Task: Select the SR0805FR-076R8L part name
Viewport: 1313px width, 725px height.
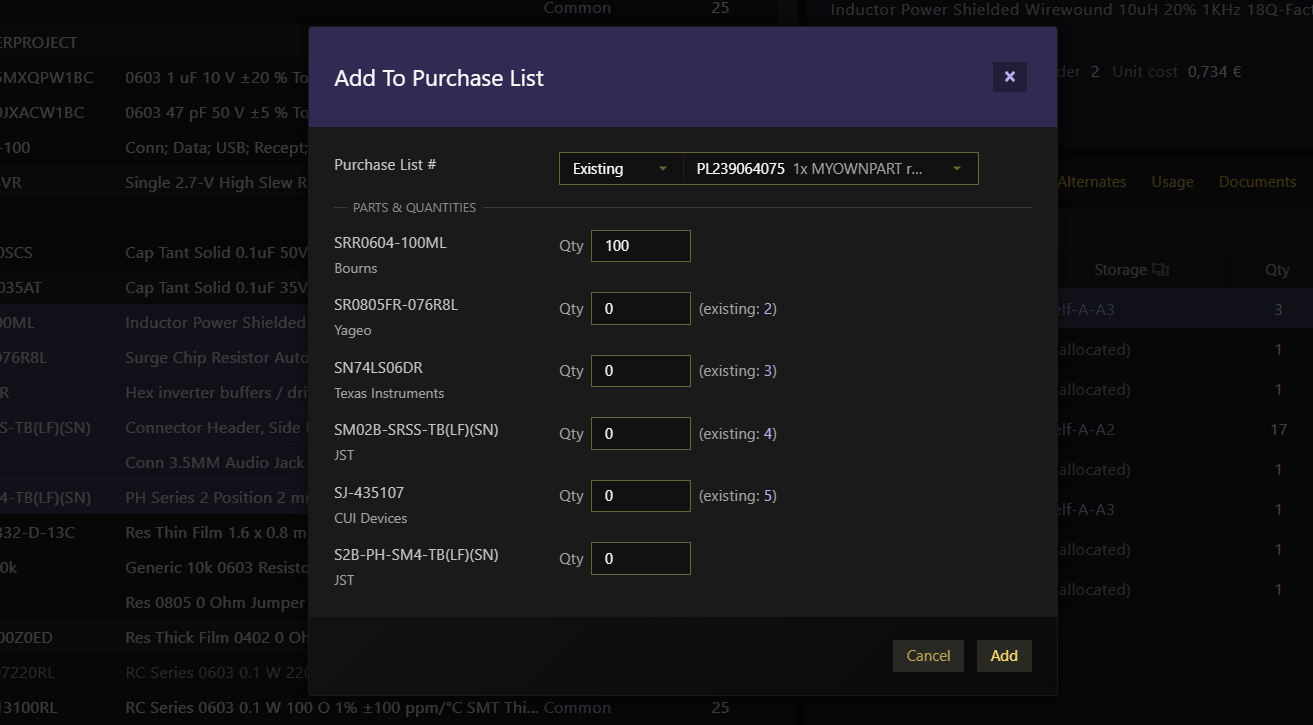Action: coord(396,305)
